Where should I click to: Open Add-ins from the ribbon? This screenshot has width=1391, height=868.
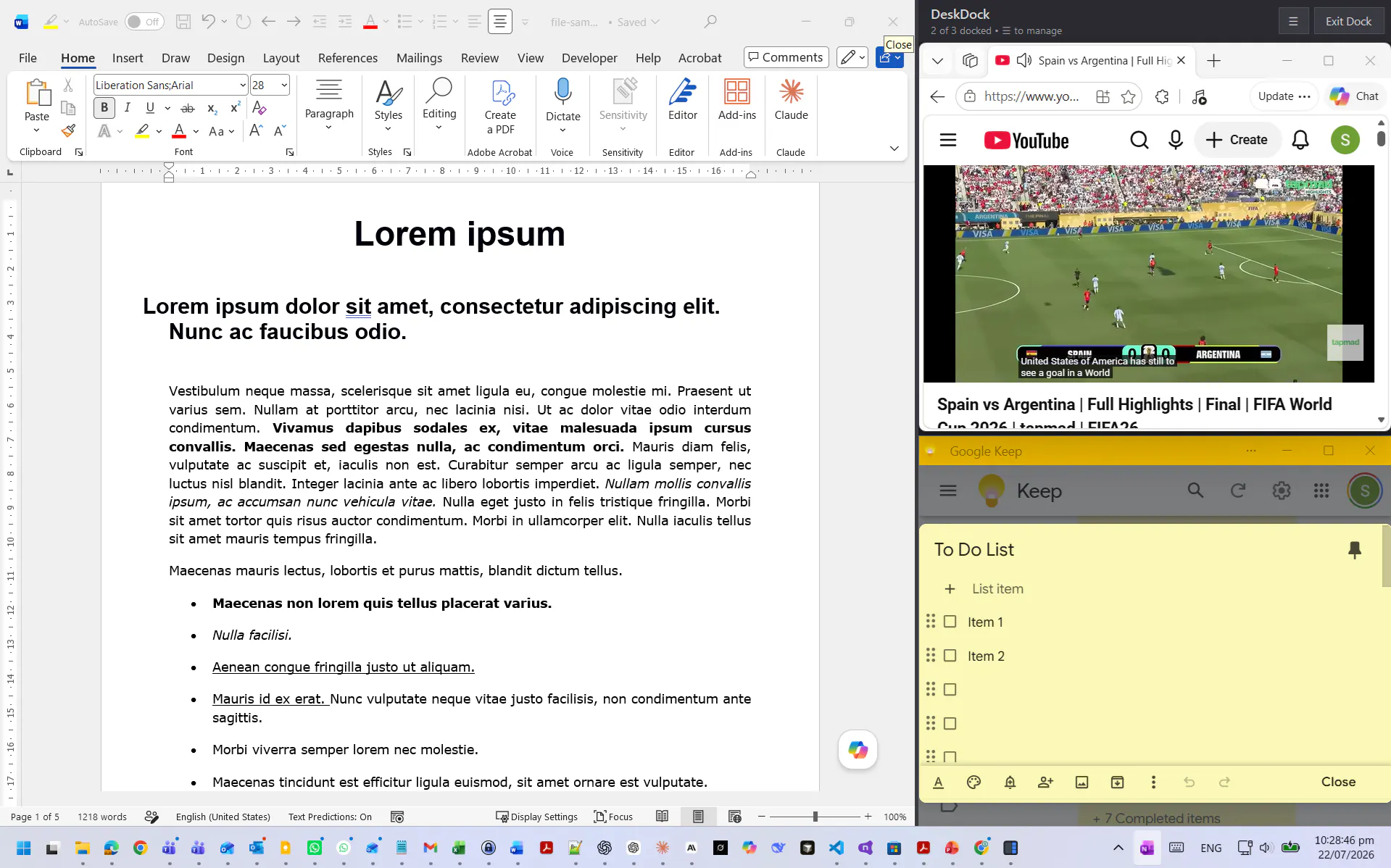[x=736, y=99]
